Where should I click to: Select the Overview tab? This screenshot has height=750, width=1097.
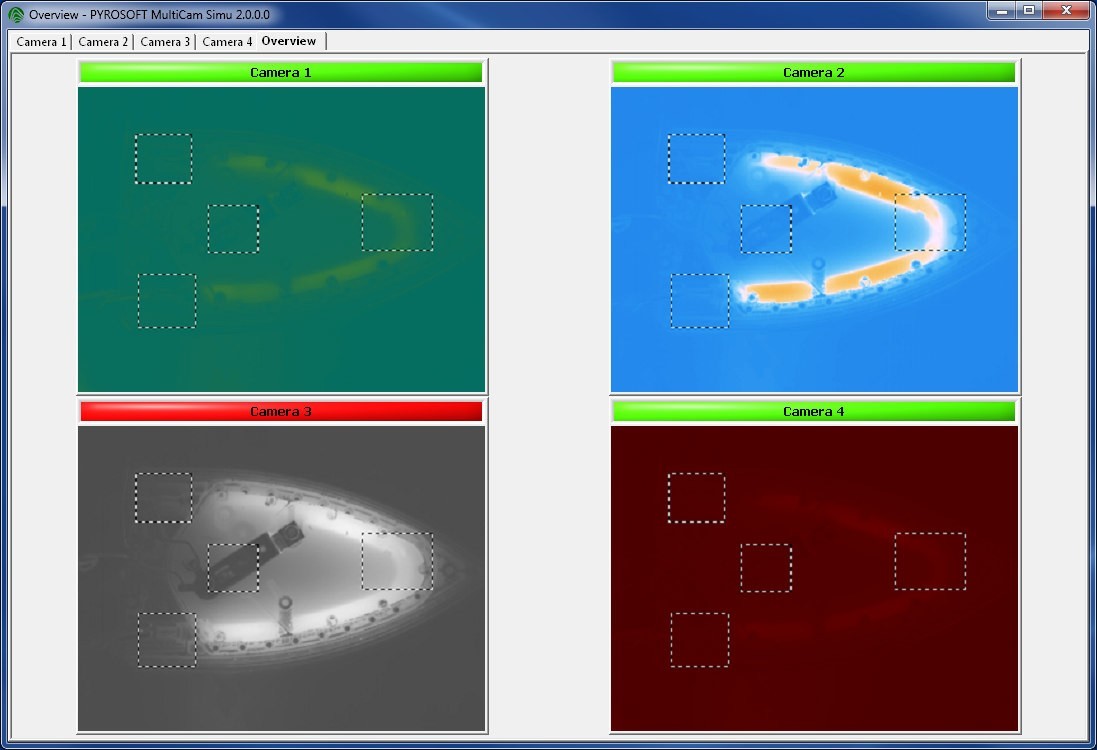(288, 41)
